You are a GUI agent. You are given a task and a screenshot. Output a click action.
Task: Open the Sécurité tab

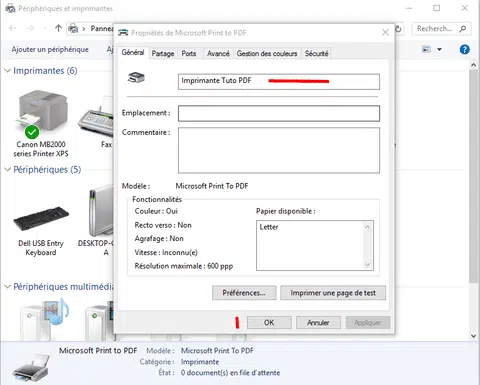click(316, 53)
